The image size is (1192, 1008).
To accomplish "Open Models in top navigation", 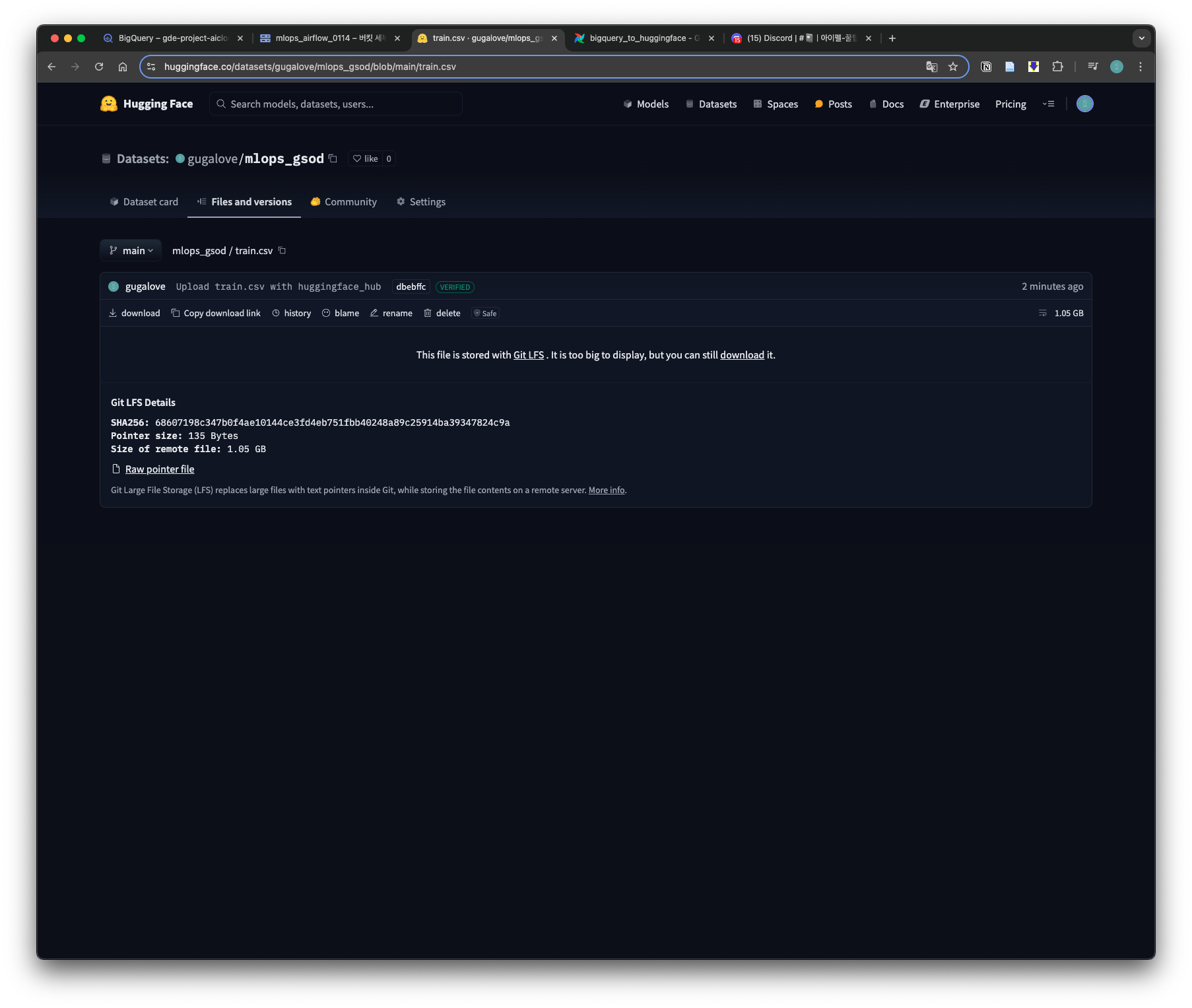I will (x=646, y=104).
